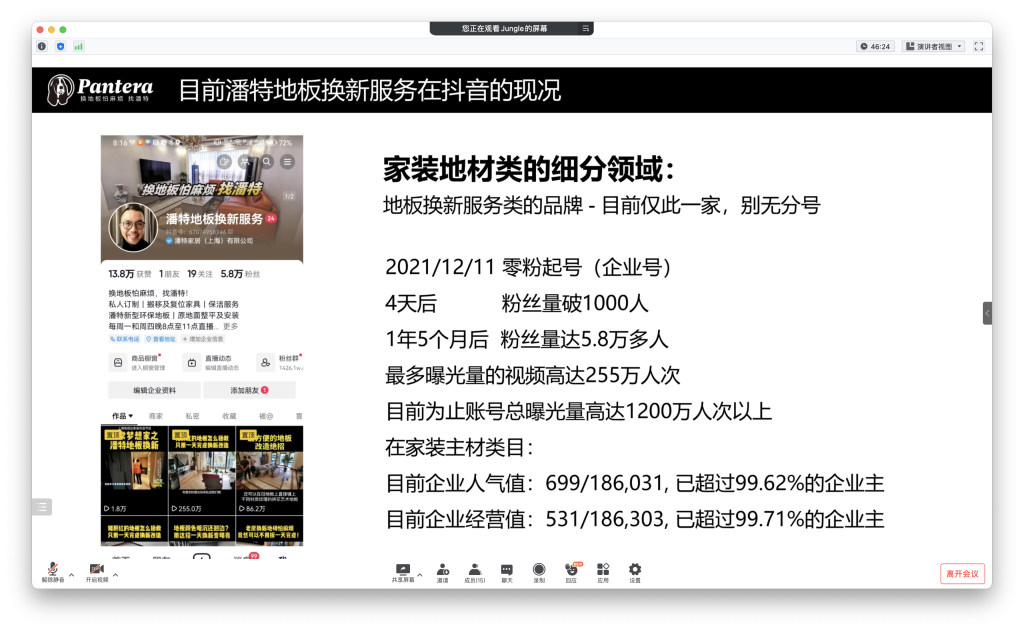This screenshot has height=631, width=1024.
Task: Open the list panel icon at left edge
Action: point(42,507)
